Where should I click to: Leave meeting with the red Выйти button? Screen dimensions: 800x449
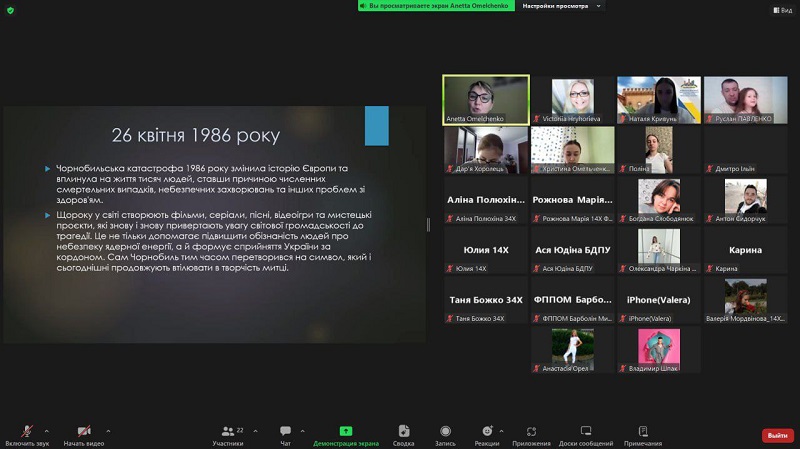tap(777, 435)
